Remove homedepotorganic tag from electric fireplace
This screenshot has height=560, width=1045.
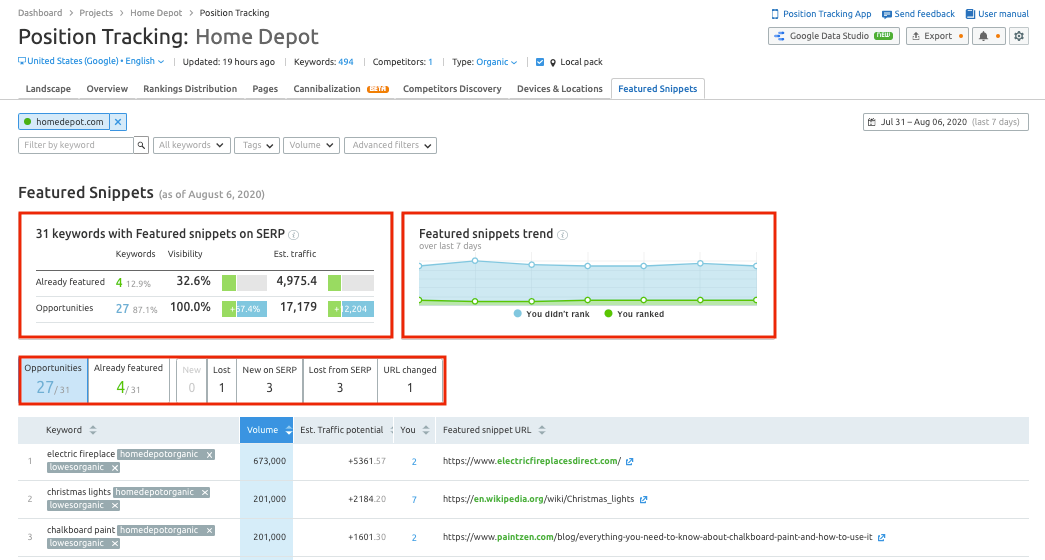(x=209, y=455)
